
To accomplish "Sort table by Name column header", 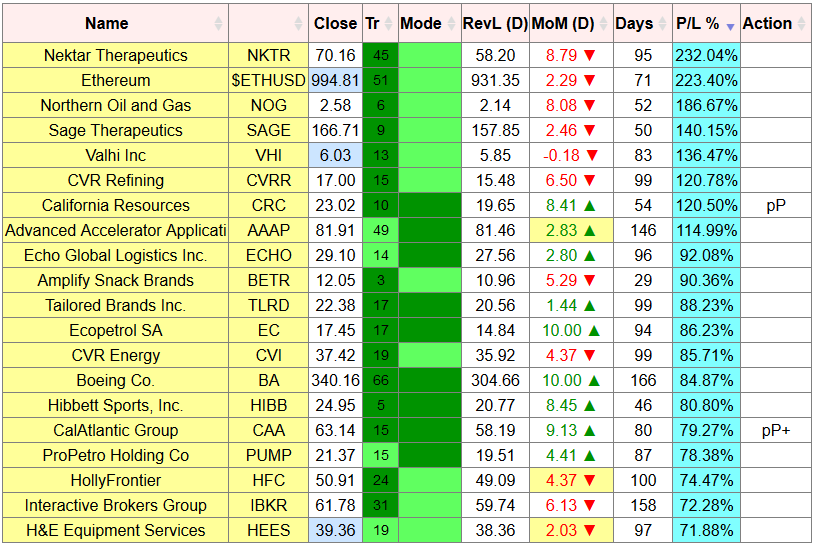I will coord(115,23).
